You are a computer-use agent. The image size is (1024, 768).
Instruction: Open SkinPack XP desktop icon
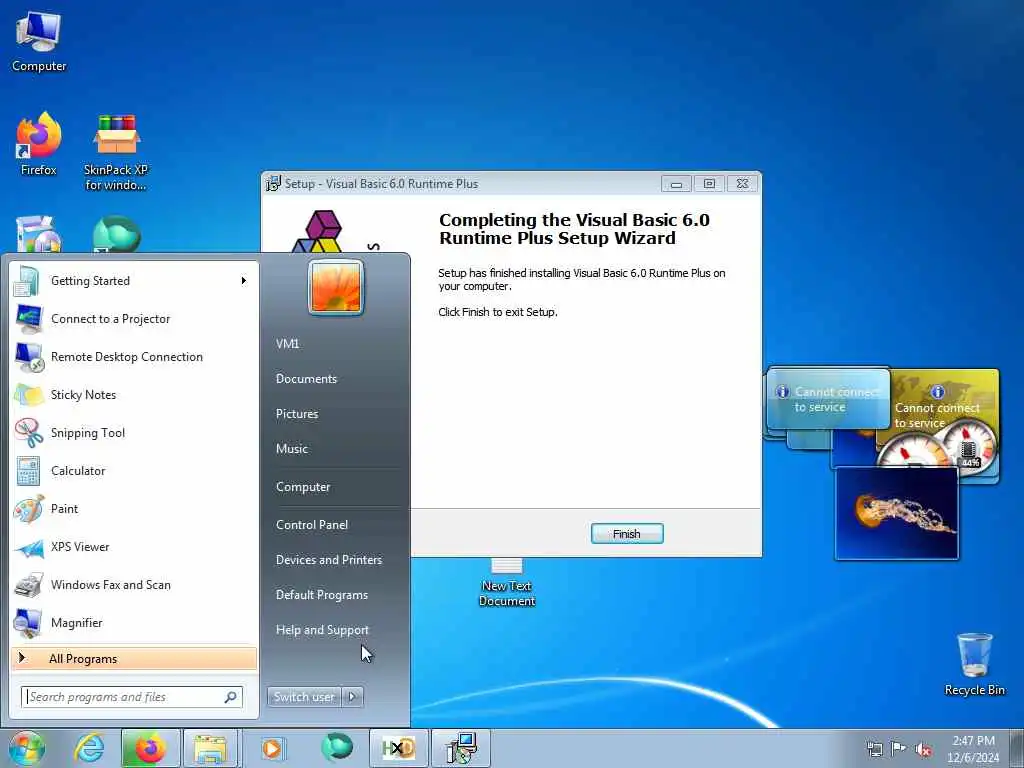tap(116, 152)
